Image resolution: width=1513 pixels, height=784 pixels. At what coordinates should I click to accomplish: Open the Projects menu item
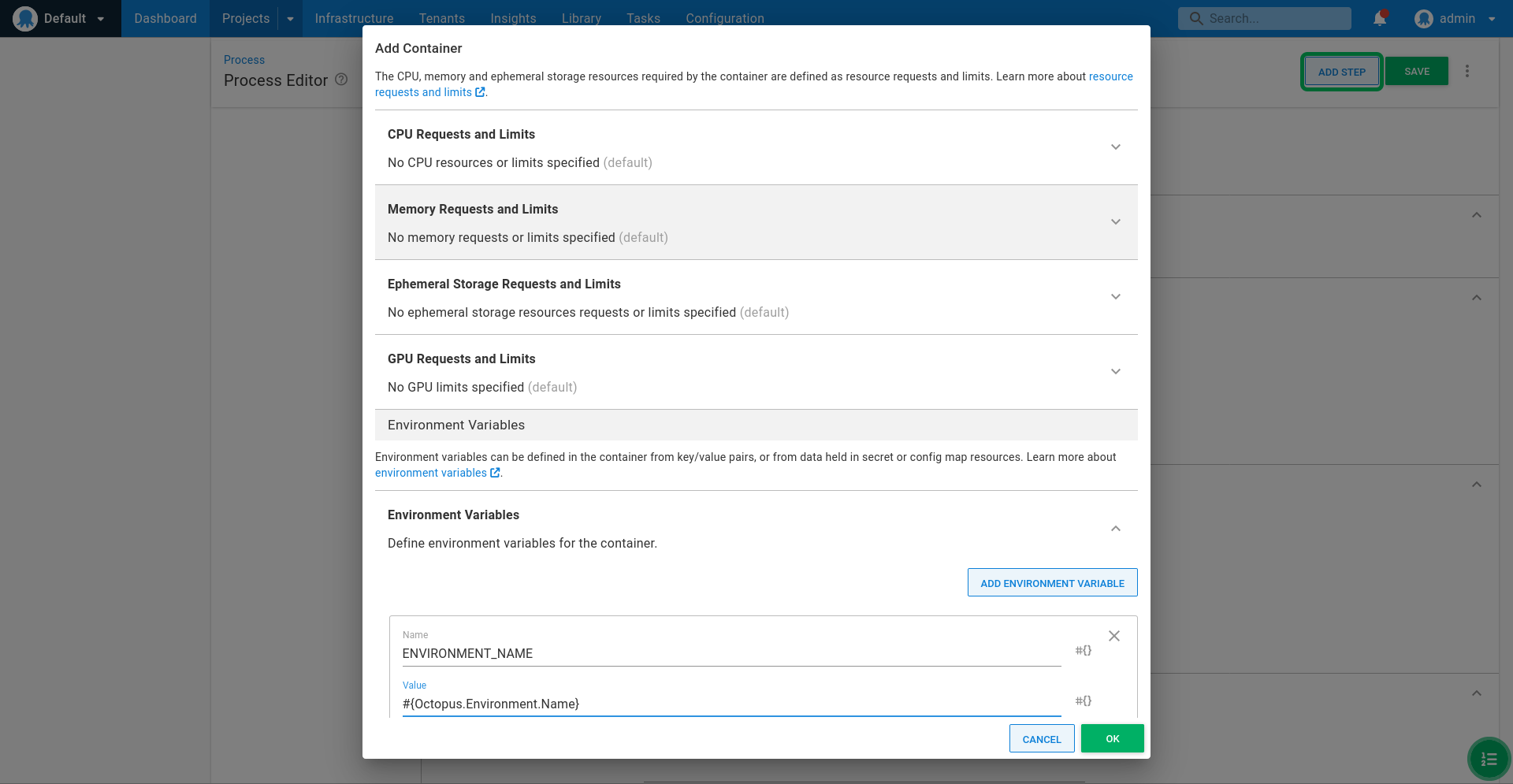pyautogui.click(x=246, y=18)
